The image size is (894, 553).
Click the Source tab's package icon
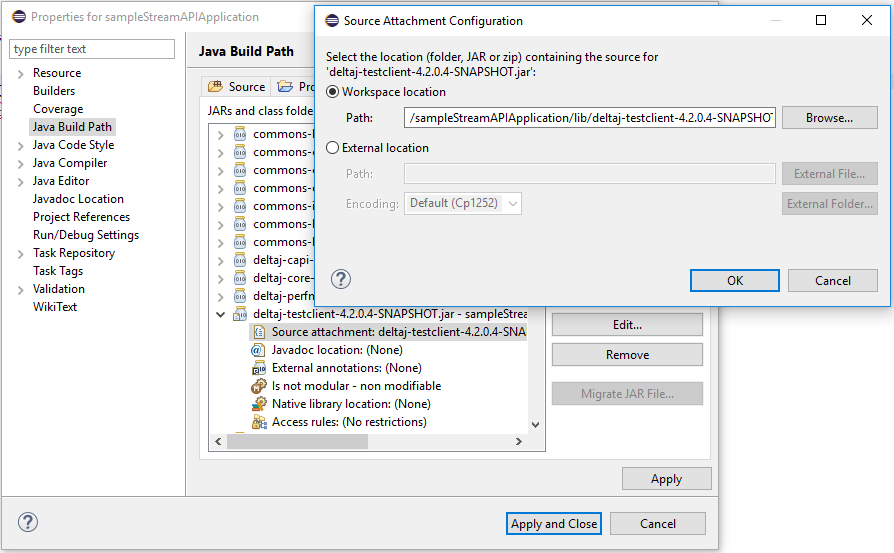[x=215, y=87]
